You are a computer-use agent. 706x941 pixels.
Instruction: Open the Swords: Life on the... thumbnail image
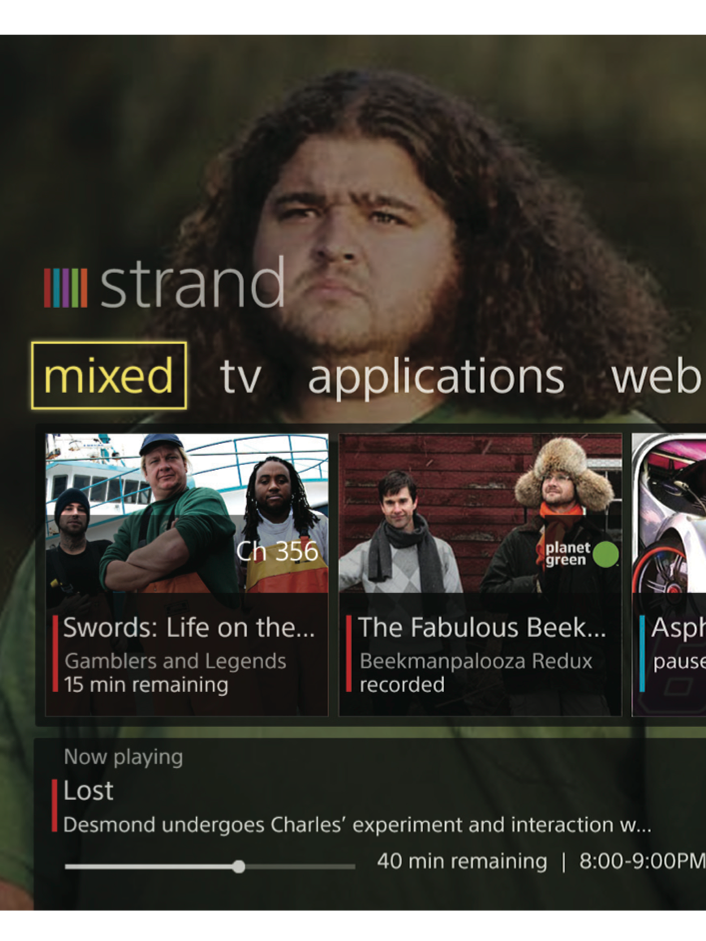click(187, 513)
